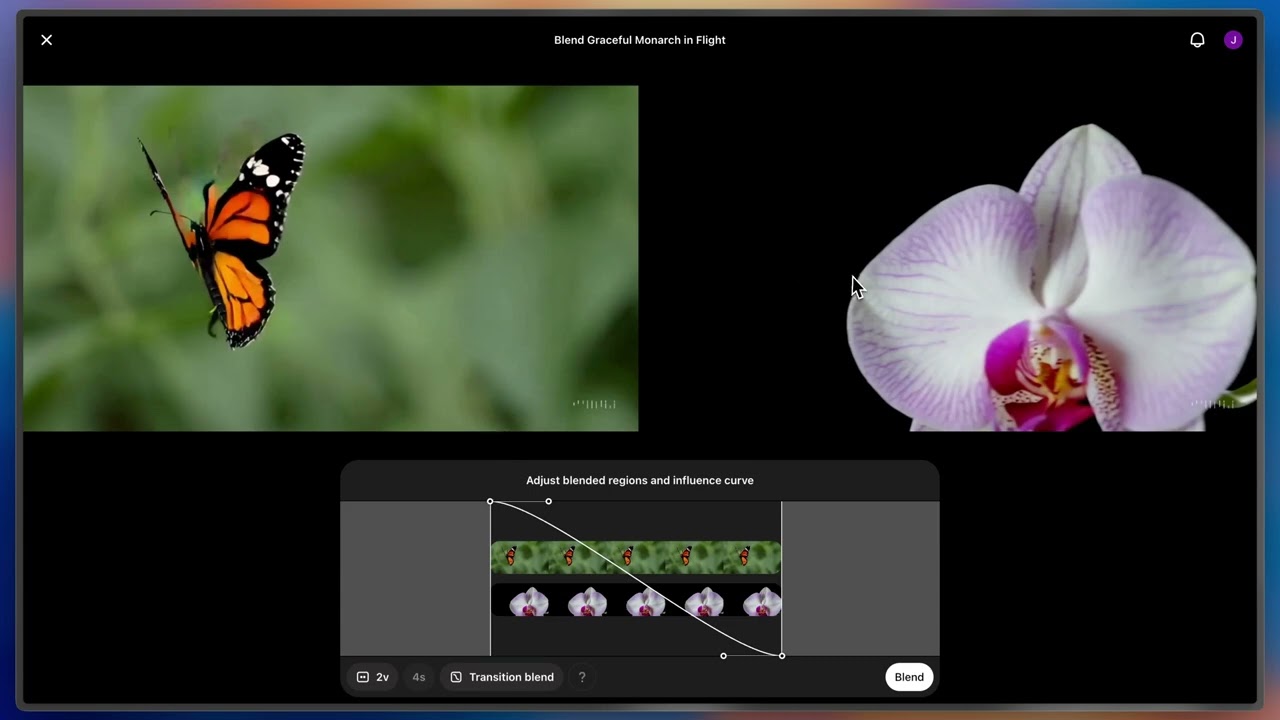The width and height of the screenshot is (1280, 720).
Task: Click the curve's top-left start point
Action: click(x=490, y=501)
